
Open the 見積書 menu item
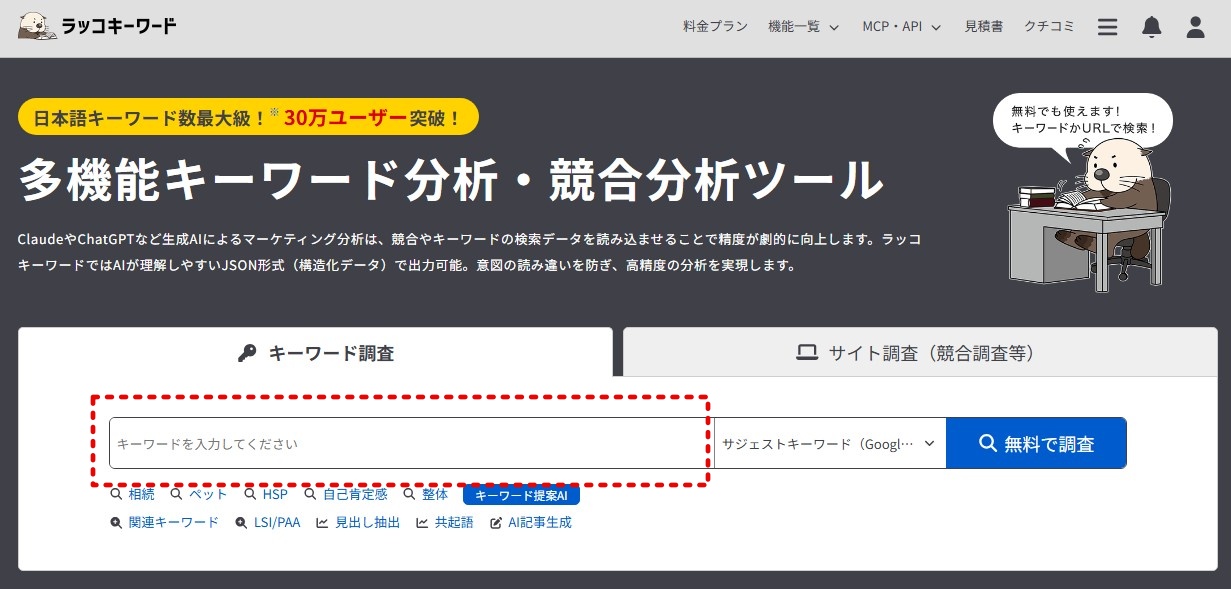(x=984, y=27)
